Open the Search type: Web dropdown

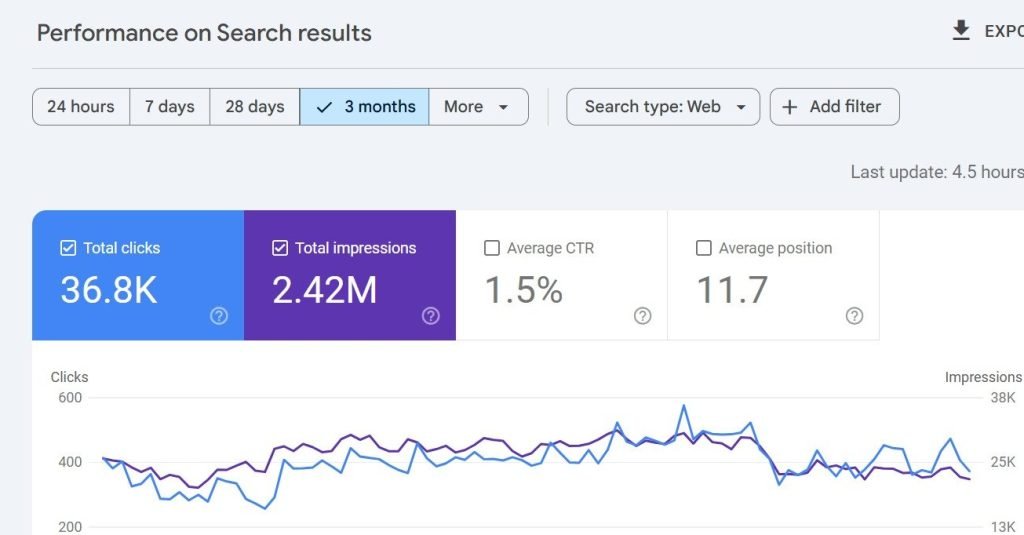(x=663, y=107)
